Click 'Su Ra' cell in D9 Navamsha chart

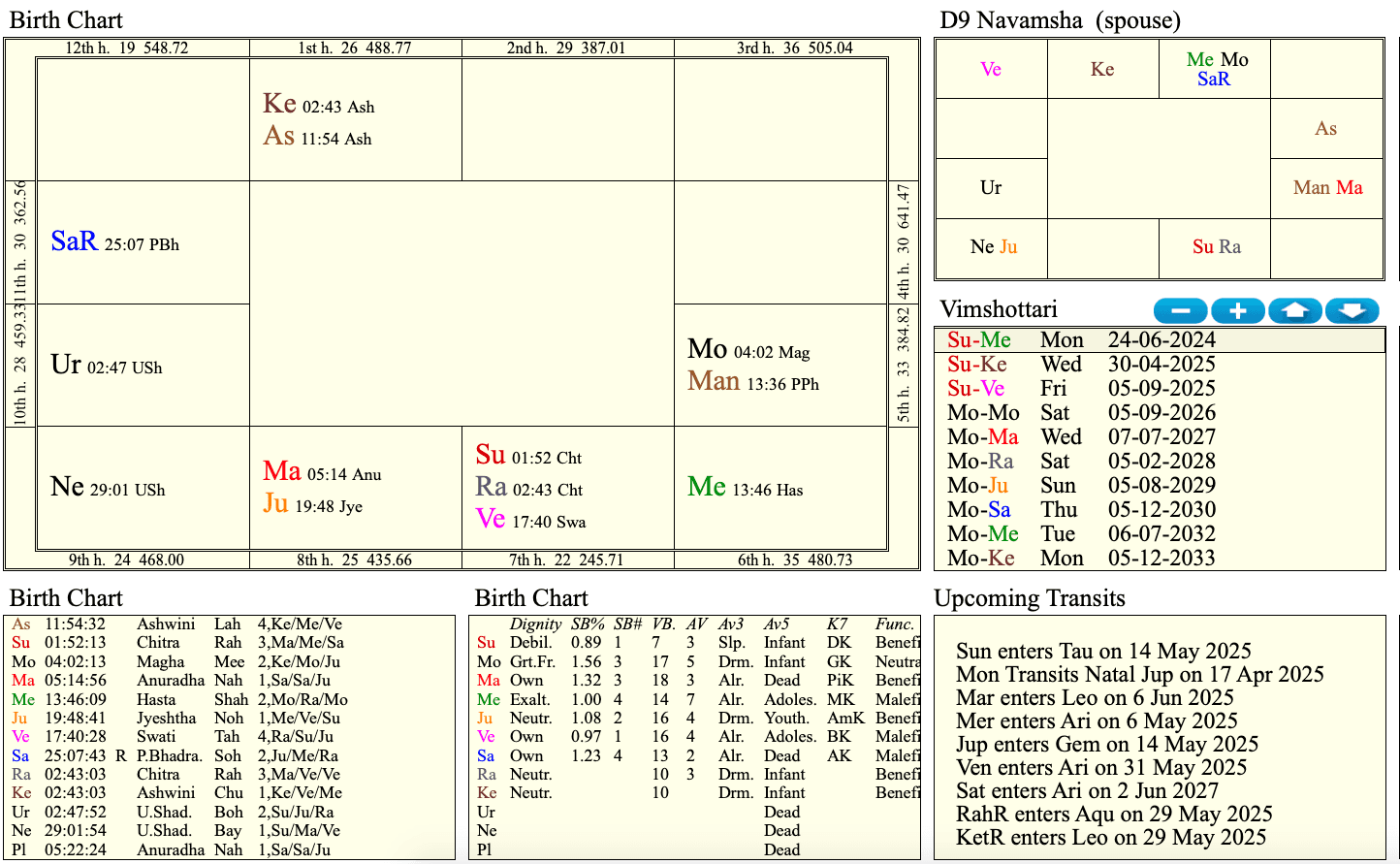[x=1215, y=247]
